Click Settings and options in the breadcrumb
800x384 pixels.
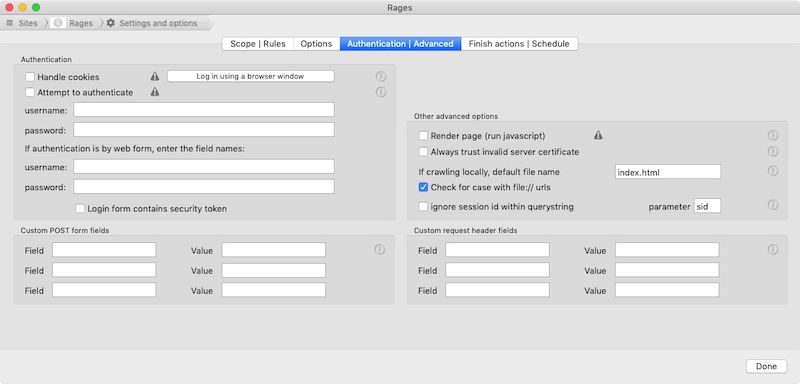tap(158, 23)
